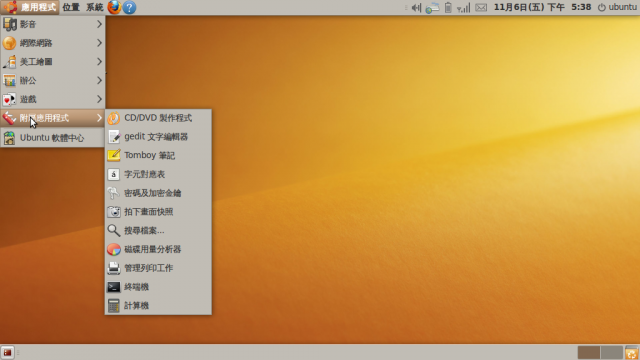Launch 終端機

(158, 287)
